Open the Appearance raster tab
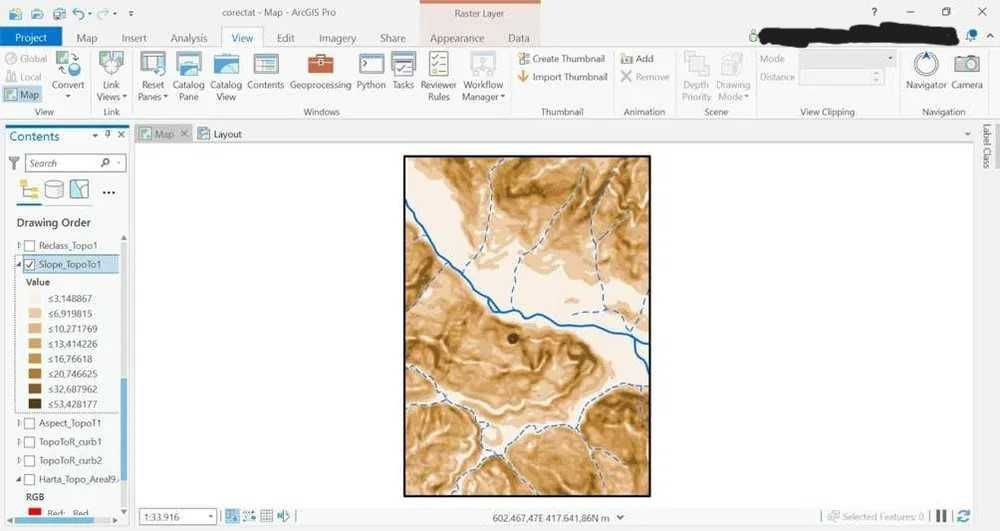1000x531 pixels. click(457, 38)
